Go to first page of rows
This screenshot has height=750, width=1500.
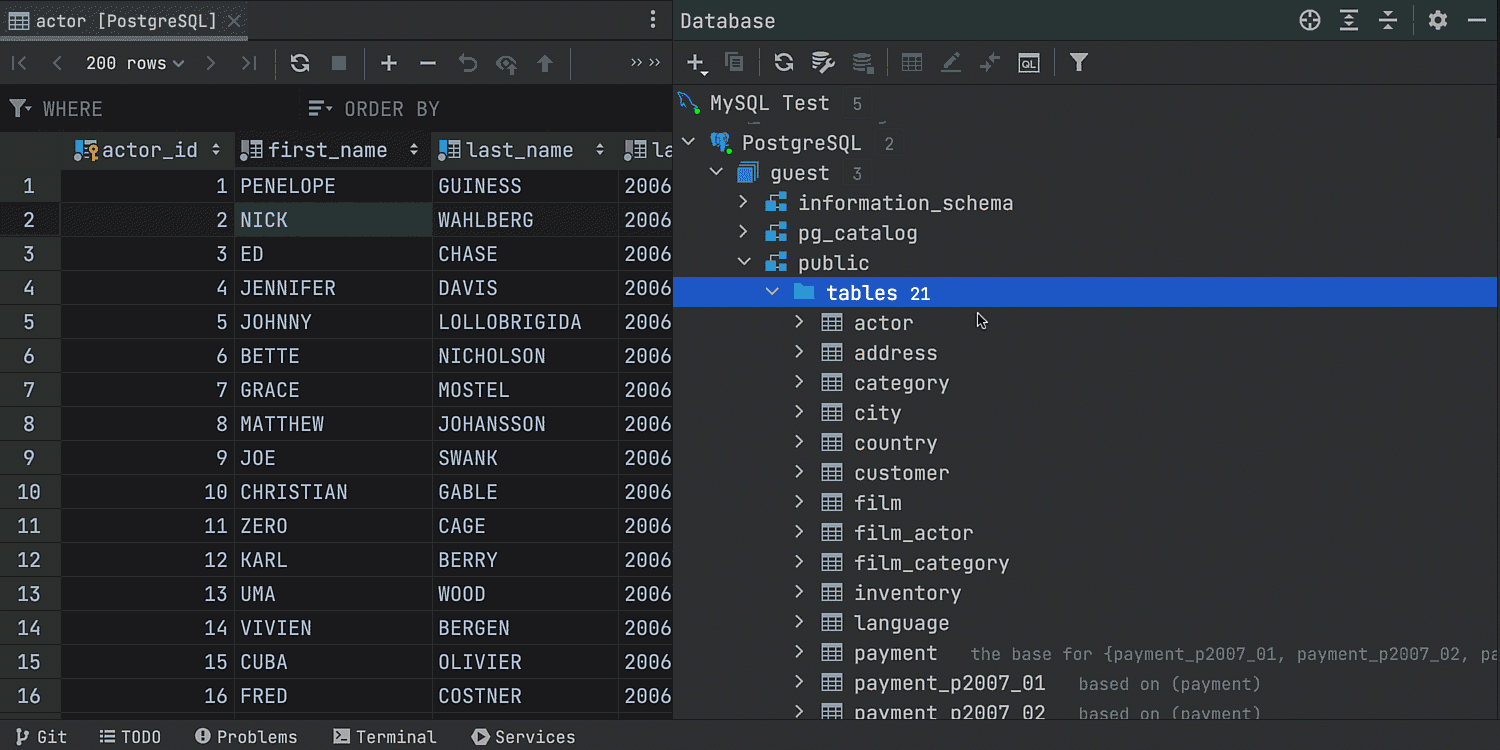coord(18,63)
